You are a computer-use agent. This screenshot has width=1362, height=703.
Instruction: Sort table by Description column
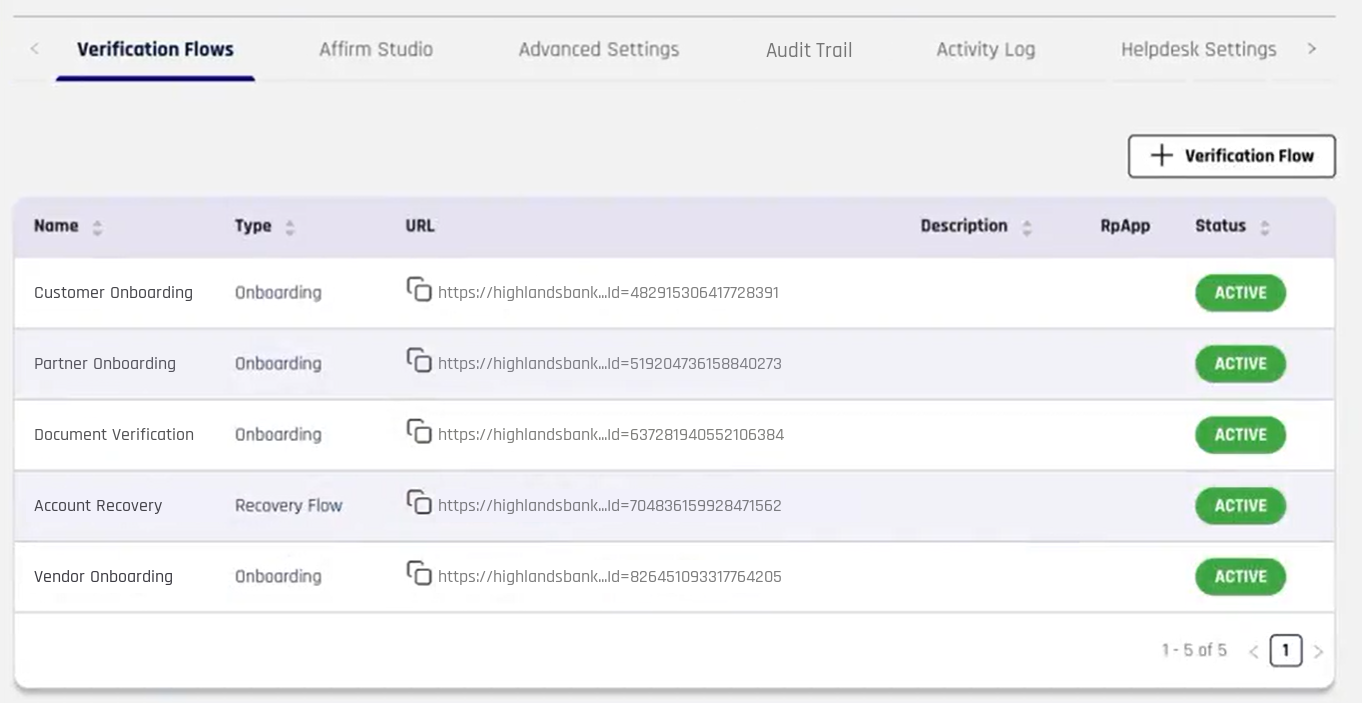(1026, 227)
